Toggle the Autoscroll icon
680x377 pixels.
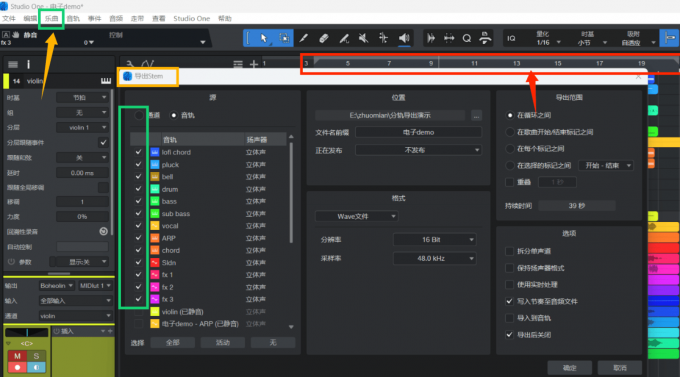point(431,38)
